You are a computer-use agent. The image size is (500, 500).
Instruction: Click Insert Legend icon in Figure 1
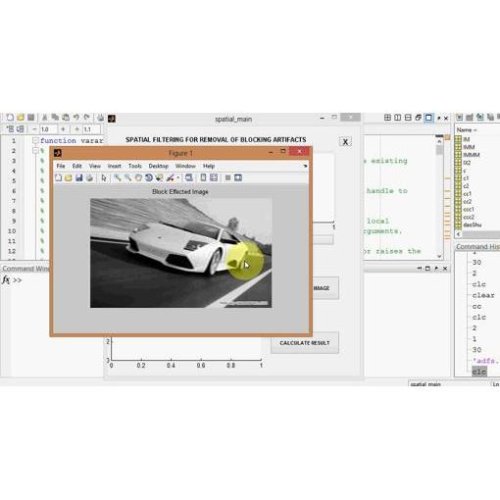point(214,178)
